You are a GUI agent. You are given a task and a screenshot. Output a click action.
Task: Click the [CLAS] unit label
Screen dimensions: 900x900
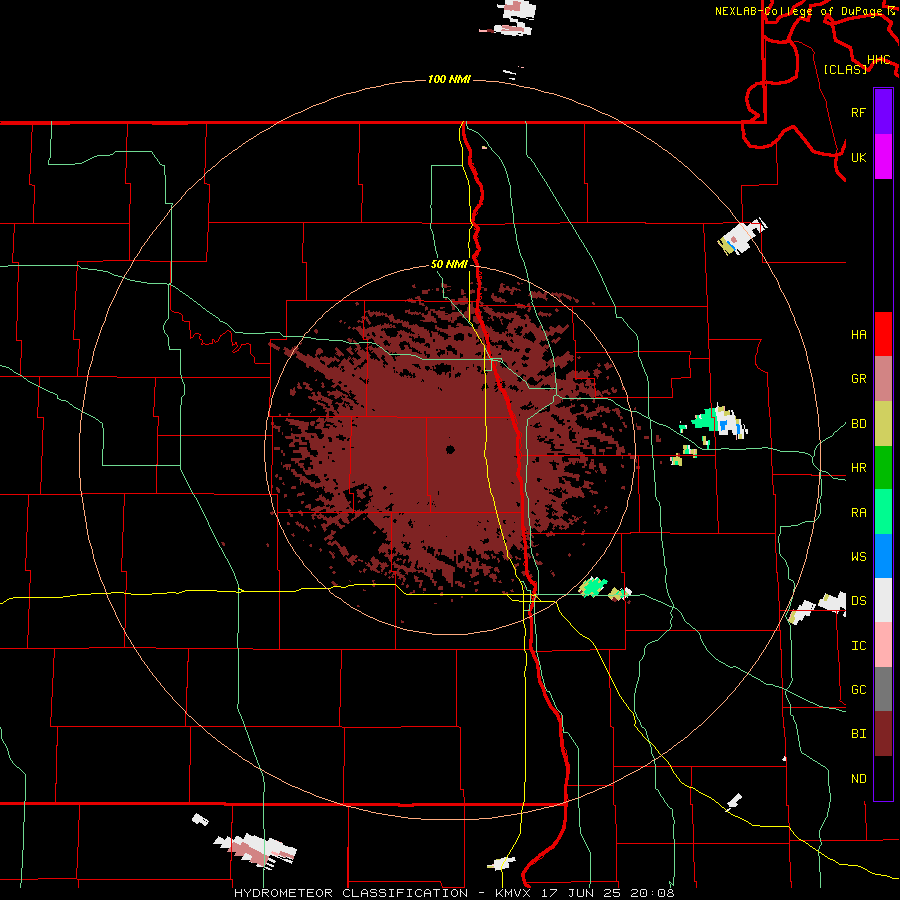point(845,69)
